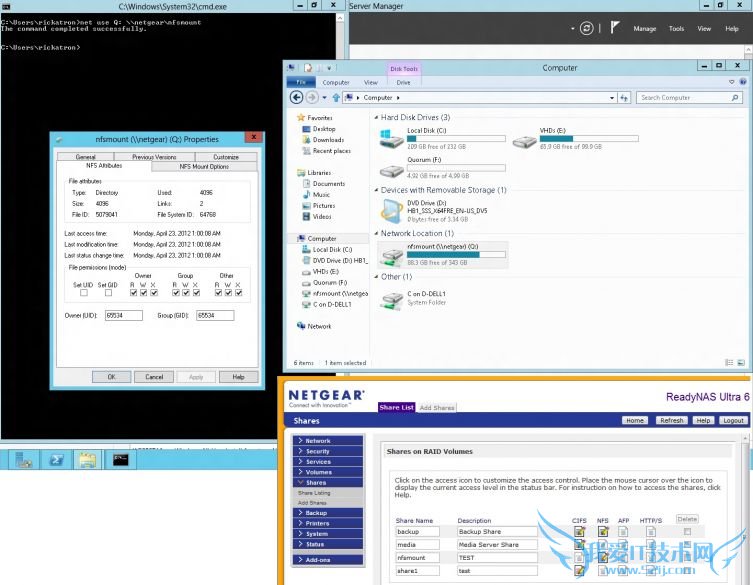Viewport: 753px width, 585px height.
Task: Click the NFS access icon for backup share
Action: click(x=603, y=531)
